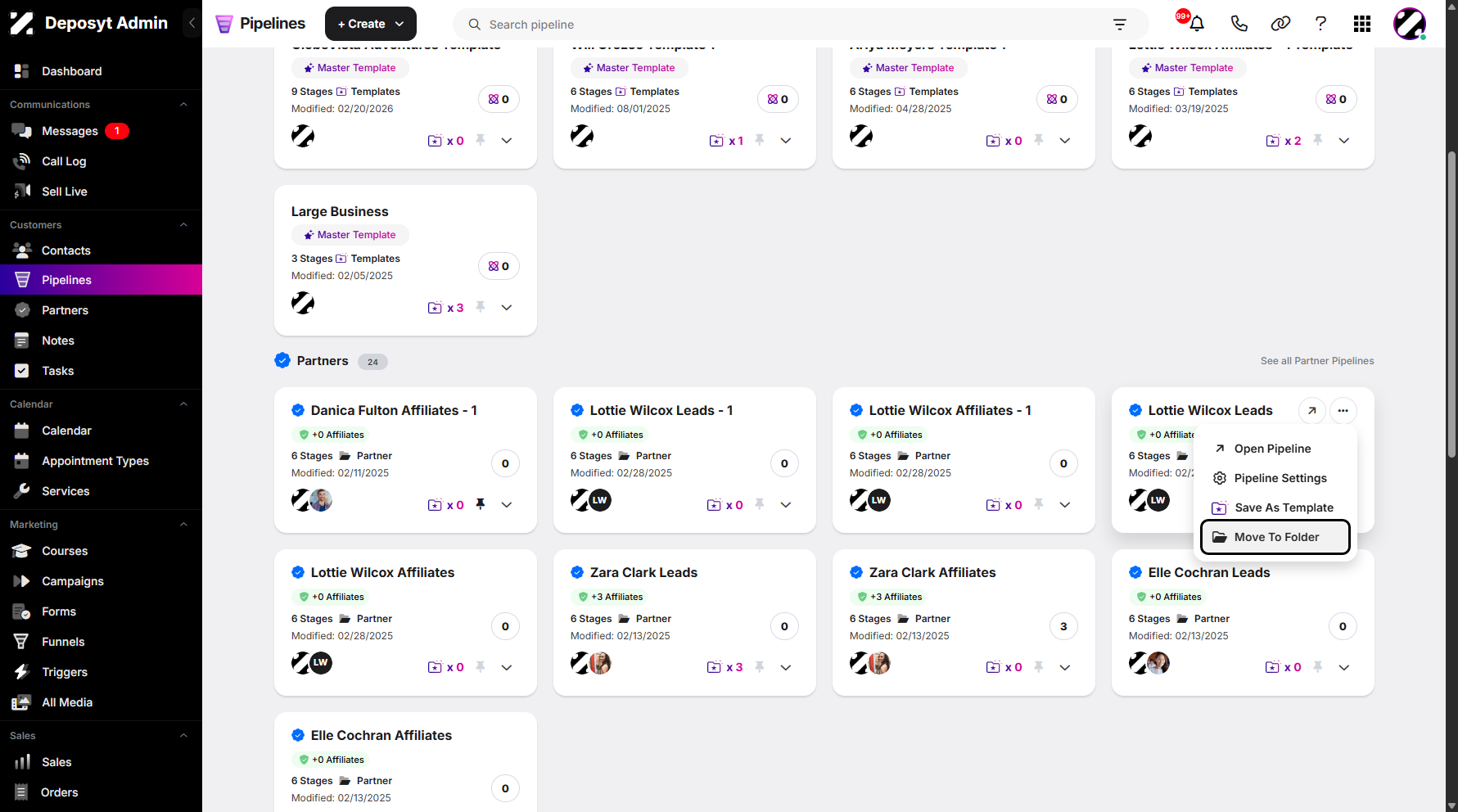Collapse the sidebar with arrow icon

[192, 23]
